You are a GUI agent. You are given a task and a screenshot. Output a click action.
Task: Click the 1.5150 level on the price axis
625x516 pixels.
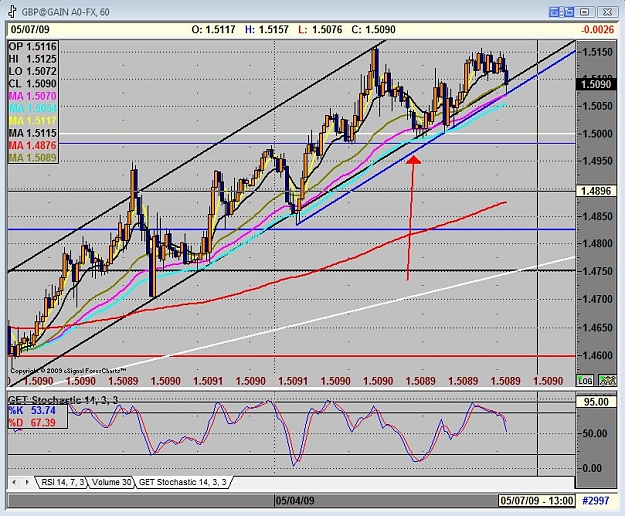click(x=597, y=52)
